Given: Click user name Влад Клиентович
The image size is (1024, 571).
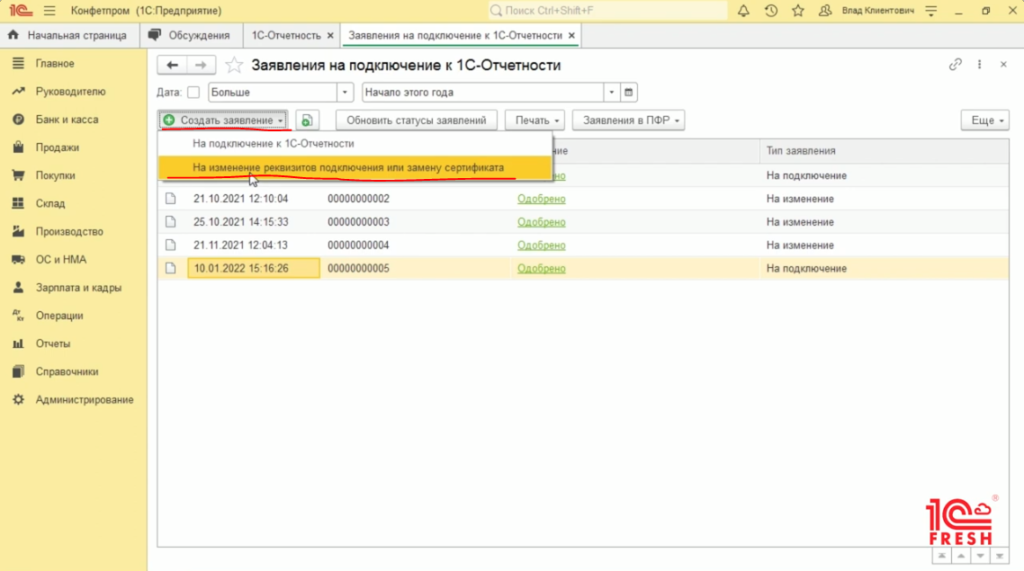Looking at the screenshot, I should 878,10.
